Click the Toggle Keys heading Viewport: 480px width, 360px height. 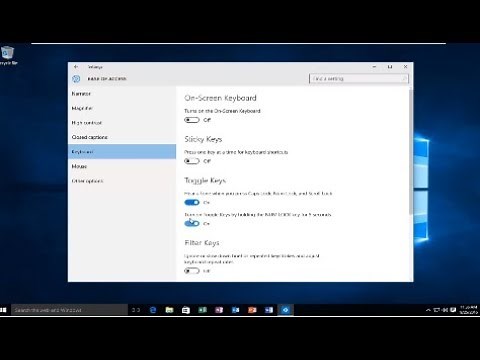205,181
